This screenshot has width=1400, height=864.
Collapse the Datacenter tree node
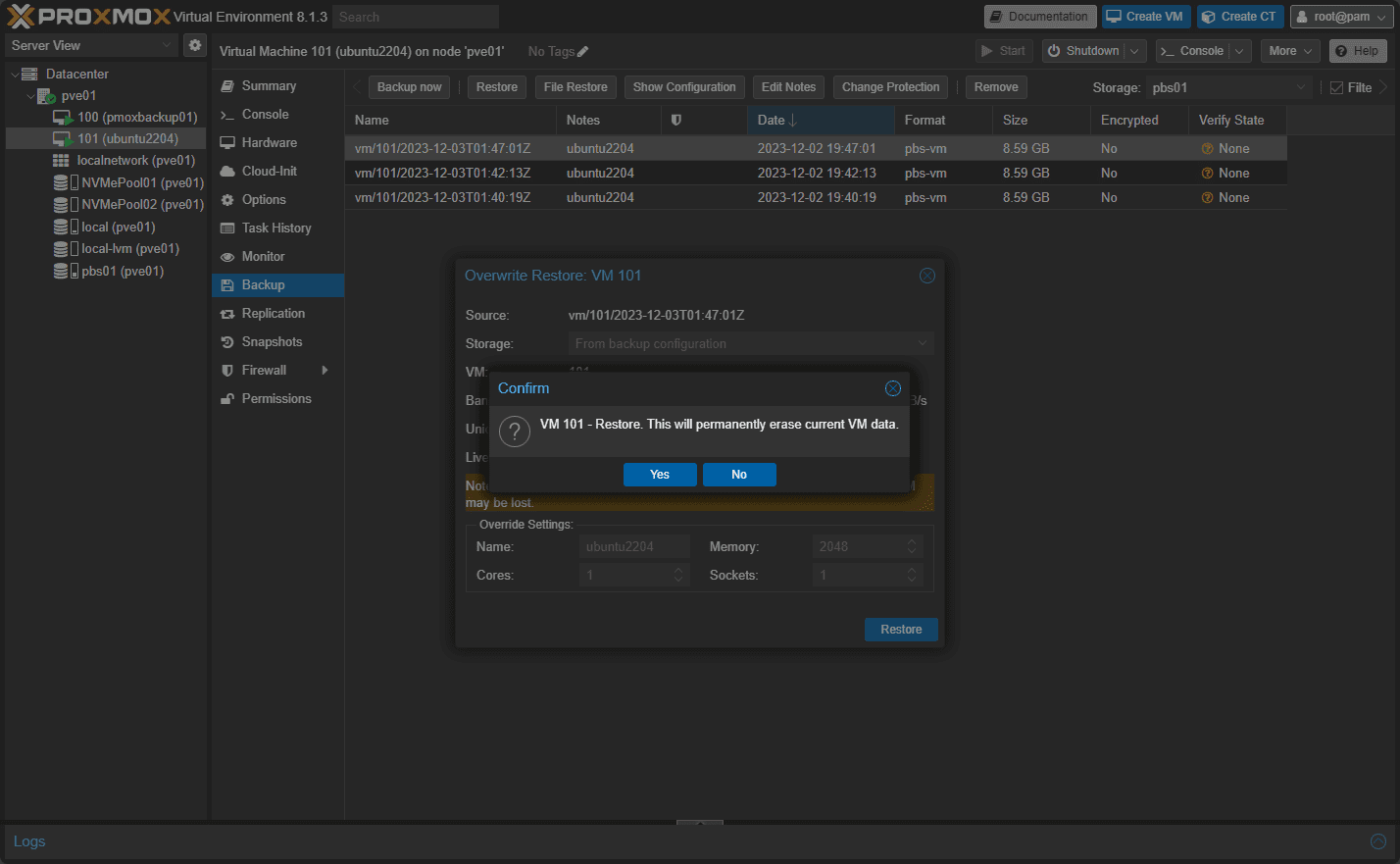pyautogui.click(x=14, y=75)
